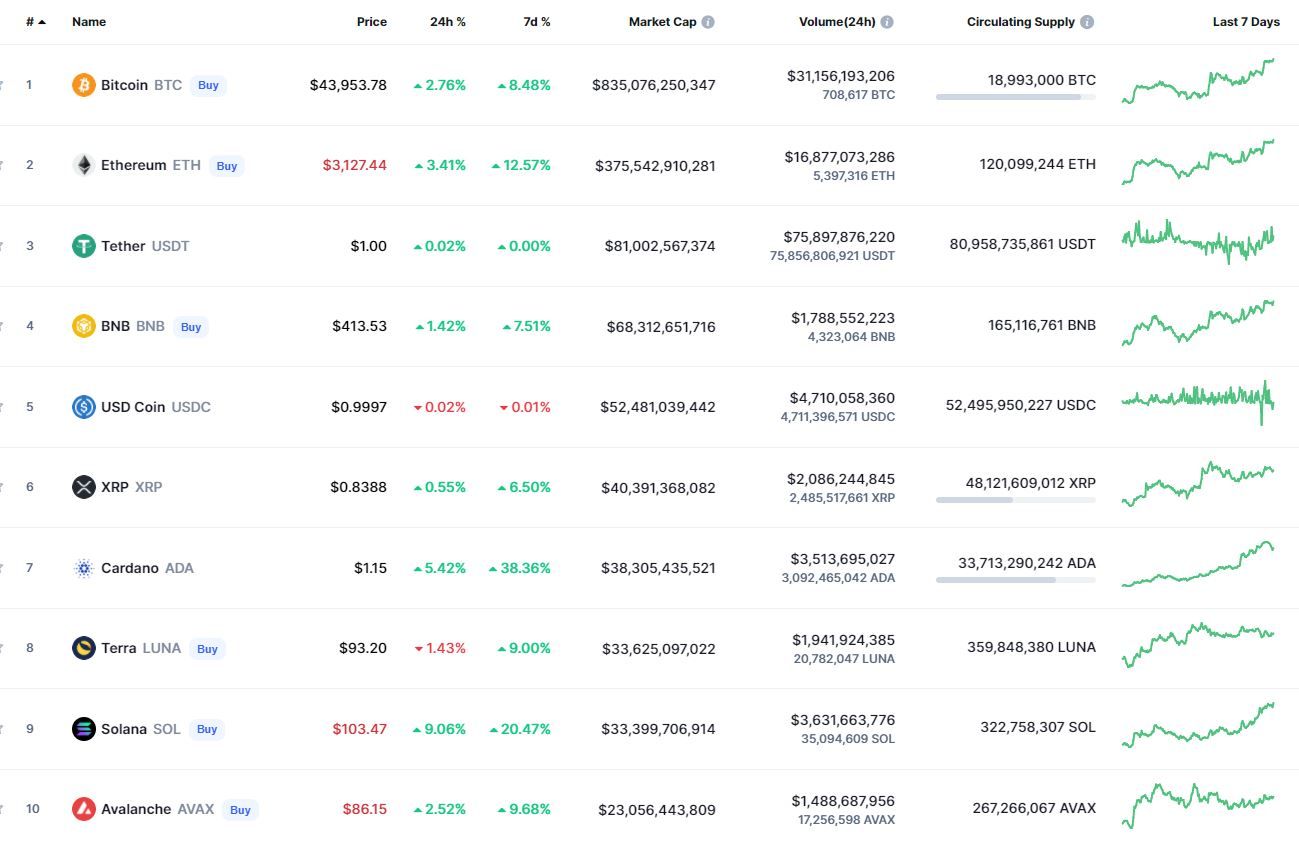The height and width of the screenshot is (848, 1299).
Task: Click XRP's circulating supply progress bar
Action: (1016, 500)
